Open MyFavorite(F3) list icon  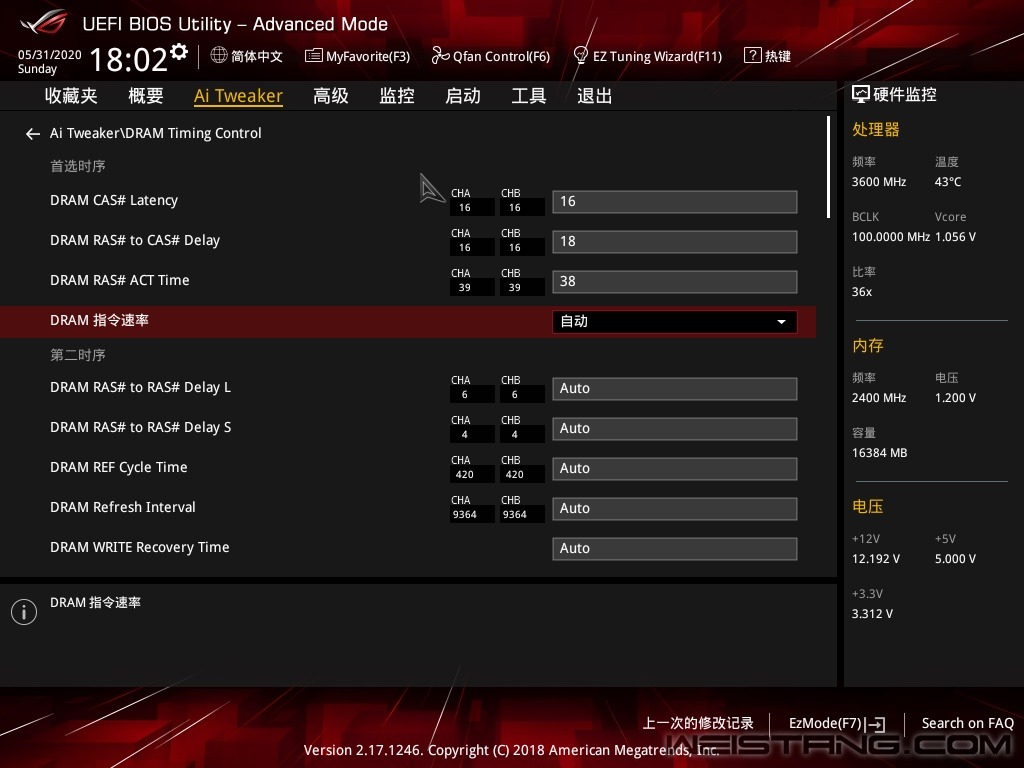tap(313, 56)
